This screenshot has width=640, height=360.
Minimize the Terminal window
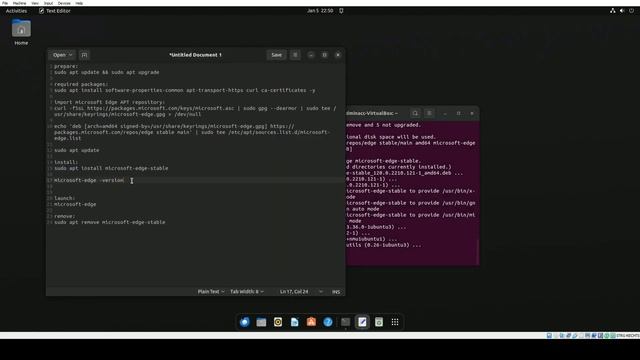click(445, 113)
